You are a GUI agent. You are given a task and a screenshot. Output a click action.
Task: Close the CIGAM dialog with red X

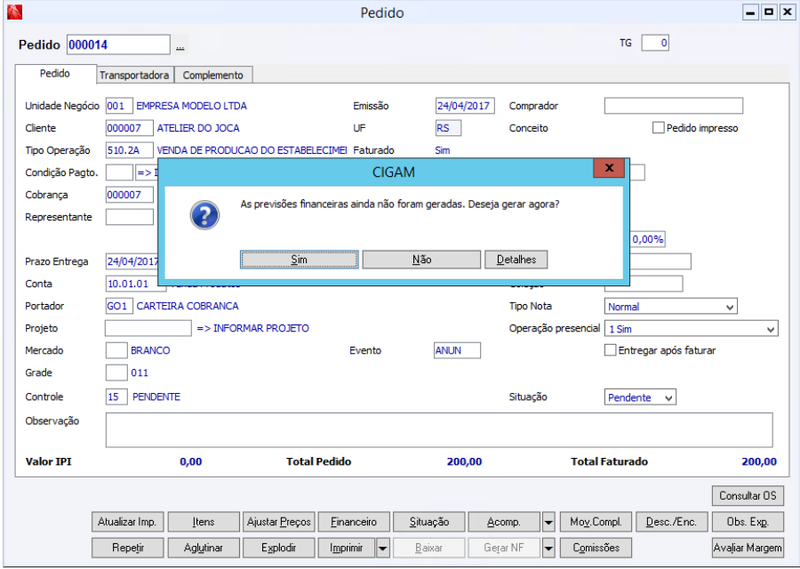tap(608, 168)
